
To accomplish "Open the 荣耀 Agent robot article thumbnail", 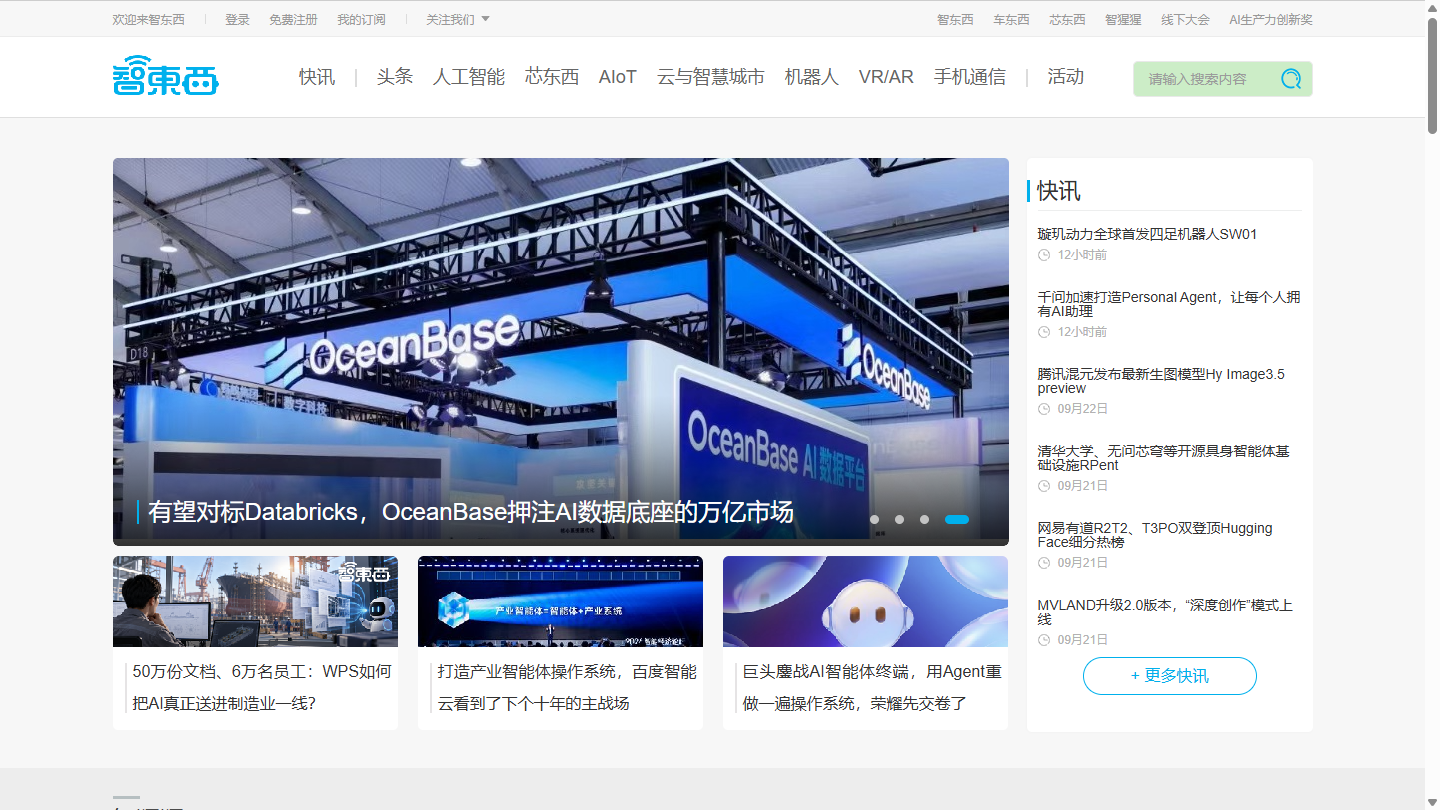I will [865, 602].
